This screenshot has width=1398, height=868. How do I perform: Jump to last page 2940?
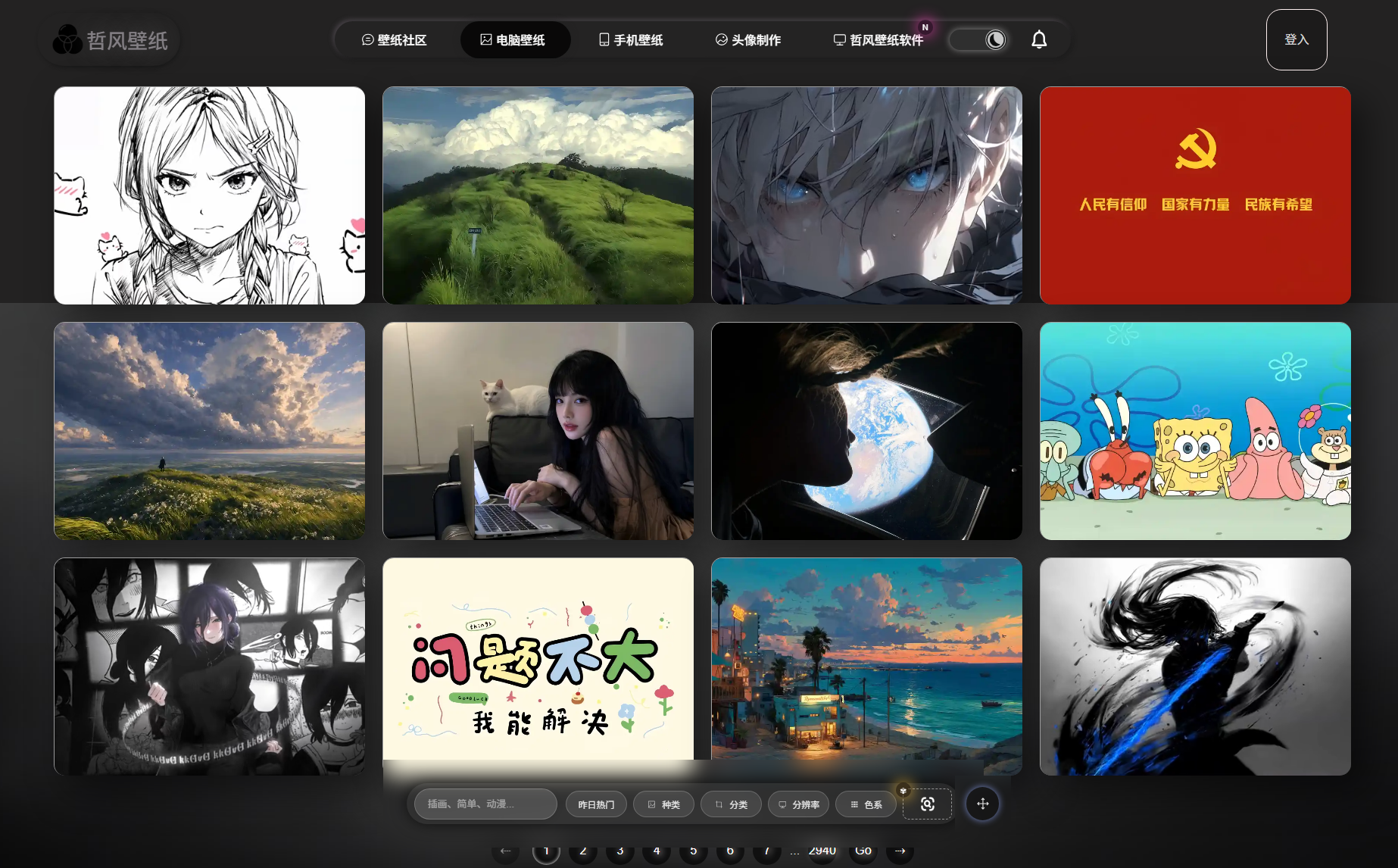click(x=822, y=851)
